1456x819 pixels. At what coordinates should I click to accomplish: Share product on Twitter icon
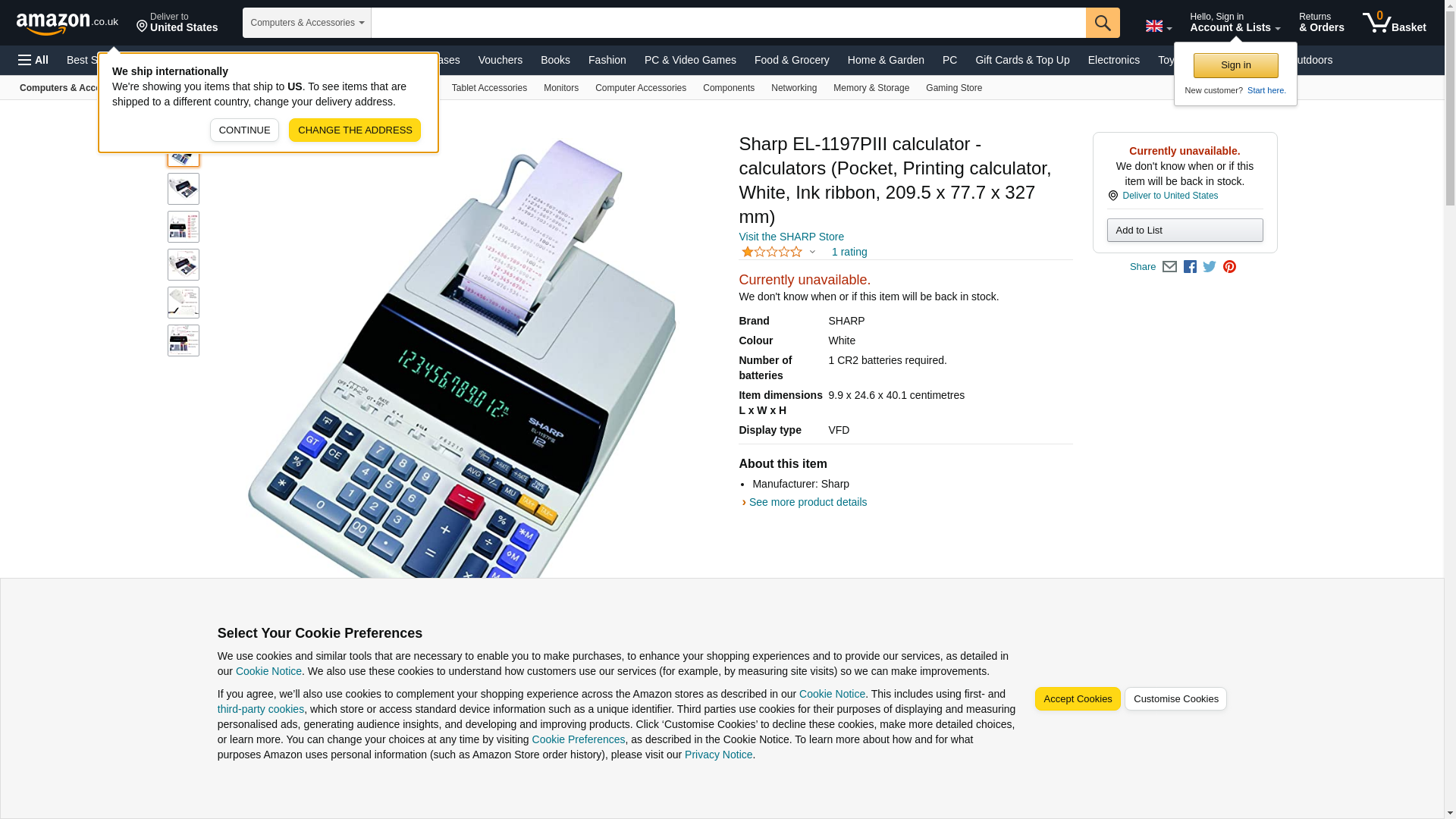pyautogui.click(x=1210, y=267)
